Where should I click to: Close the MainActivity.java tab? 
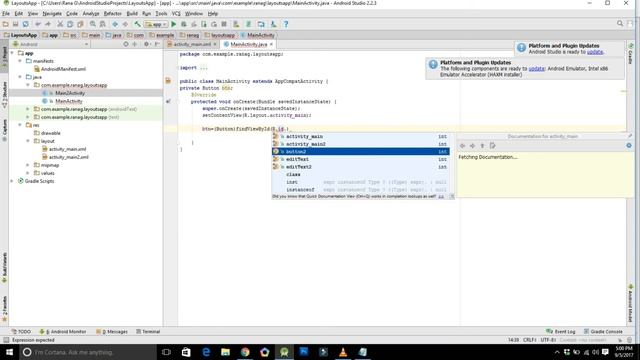[271, 44]
